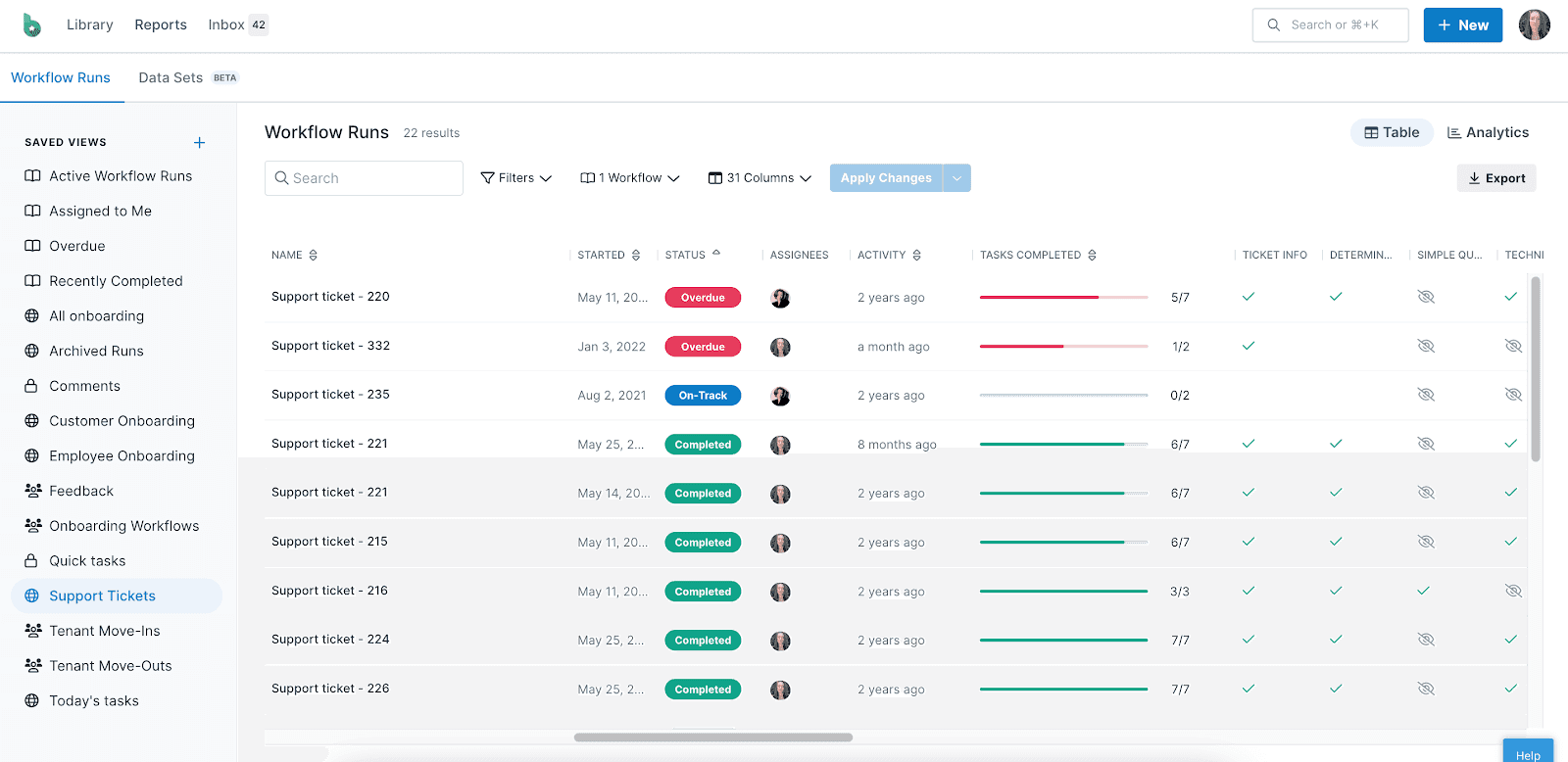Click the blue New button
This screenshot has width=1568, height=762.
1462,25
